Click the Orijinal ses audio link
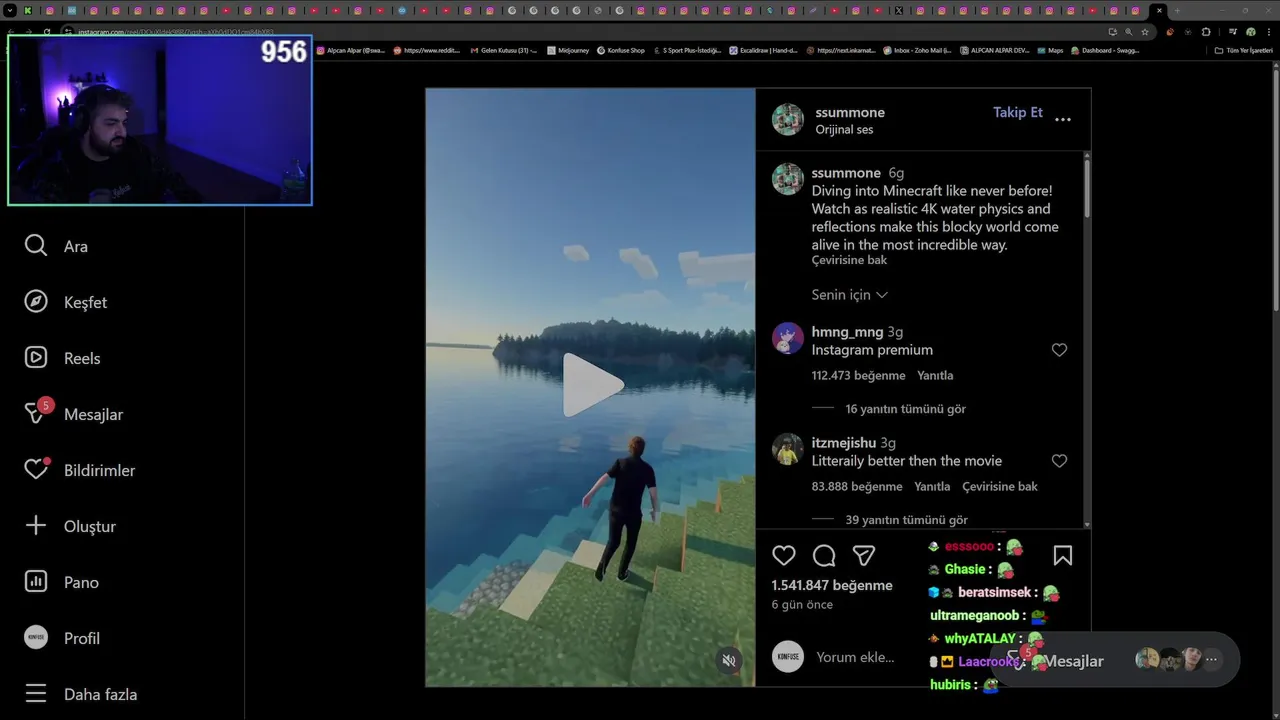 844,130
